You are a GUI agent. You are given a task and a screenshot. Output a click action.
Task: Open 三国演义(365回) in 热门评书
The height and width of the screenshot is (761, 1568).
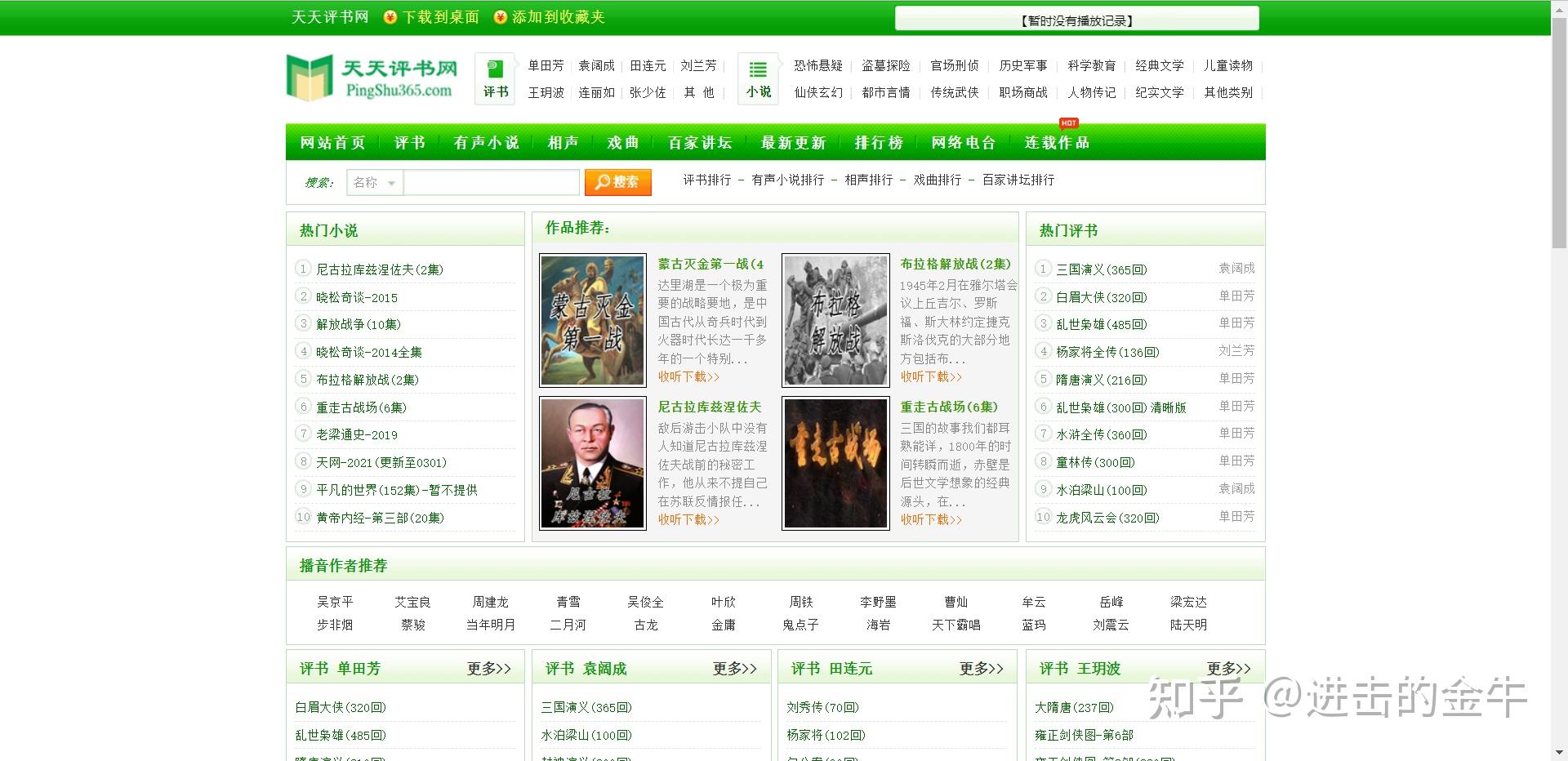[1102, 269]
